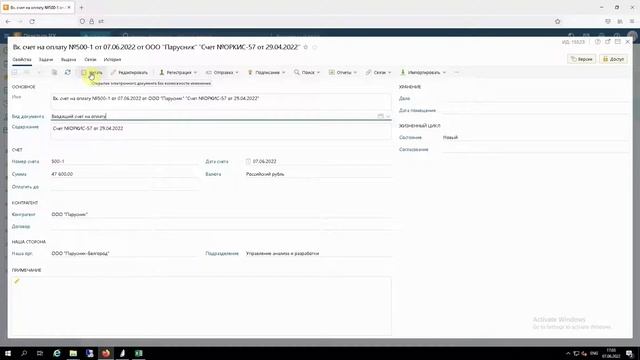This screenshot has width=640, height=360.
Task: Switch to the История tab
Action: [112, 60]
